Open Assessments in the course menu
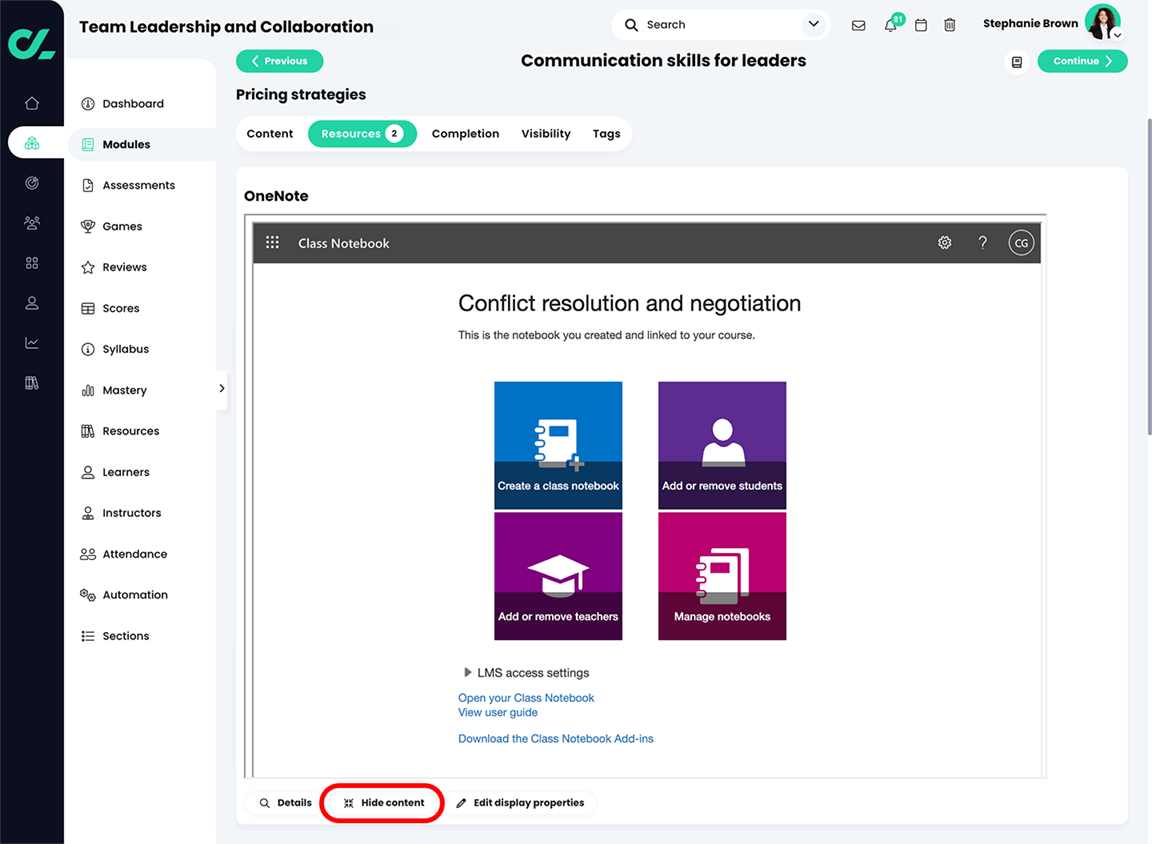This screenshot has width=1152, height=844. [x=142, y=185]
